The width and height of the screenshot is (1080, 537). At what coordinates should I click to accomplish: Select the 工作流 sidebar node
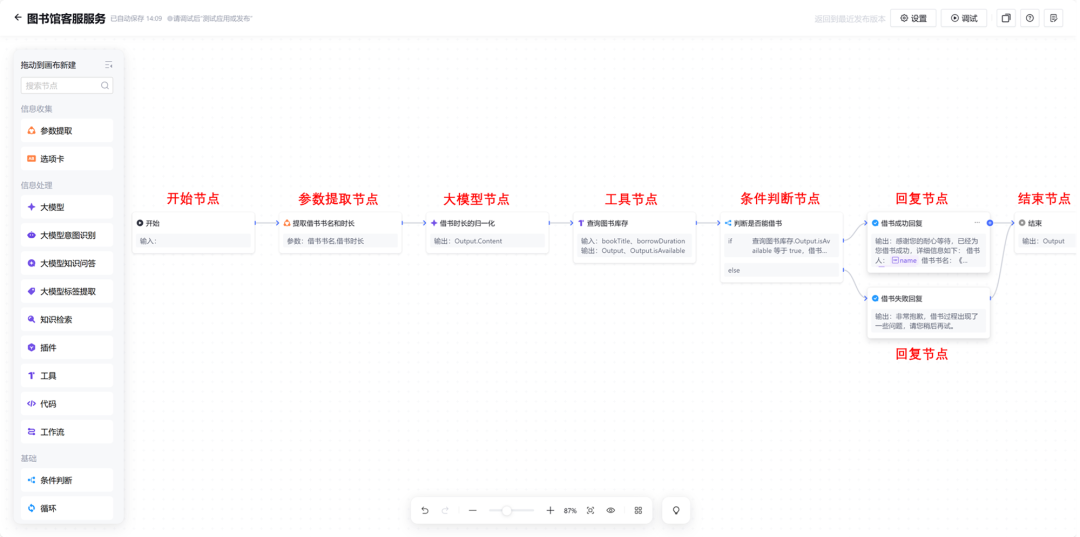tap(67, 432)
